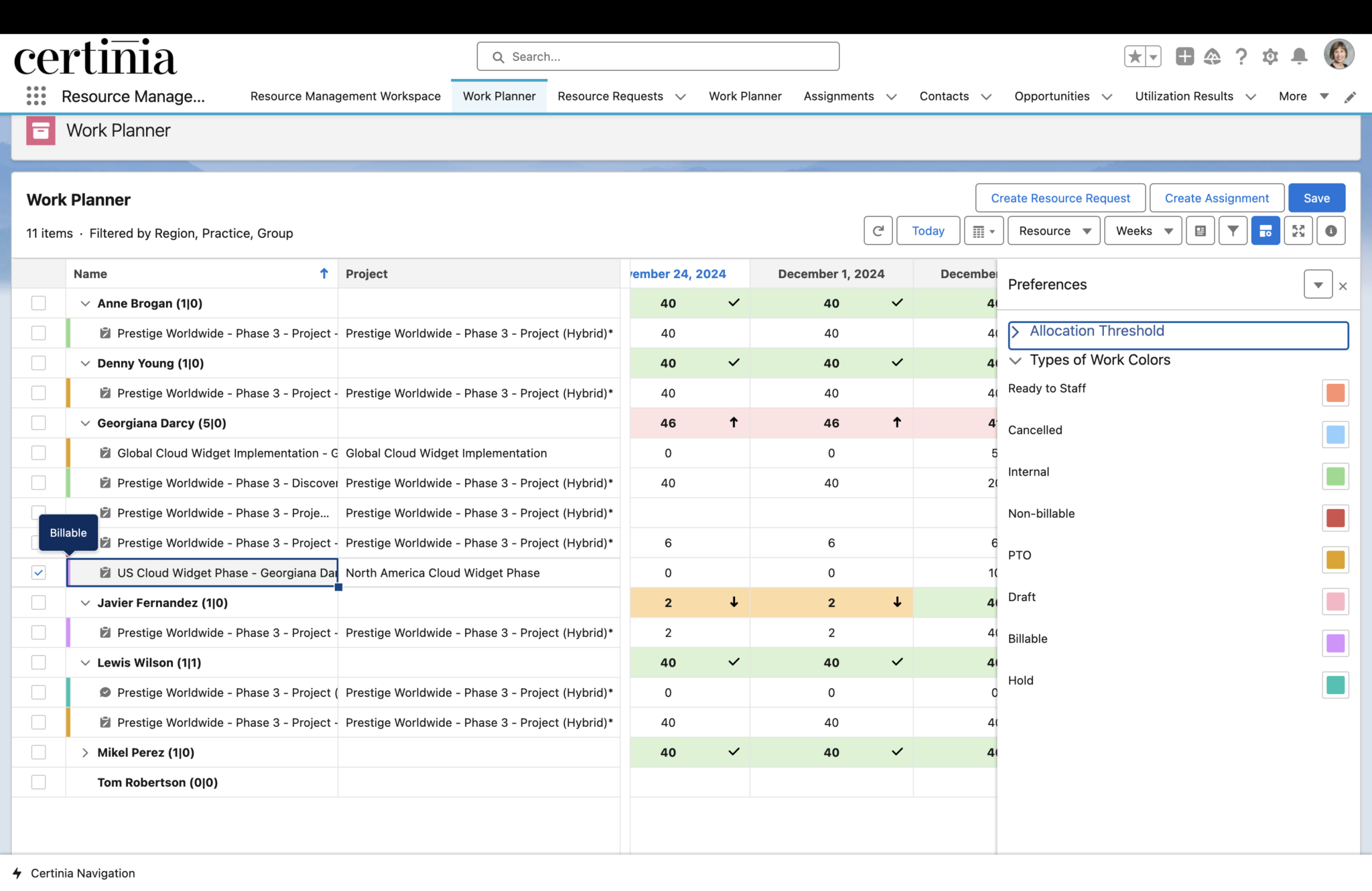The width and height of the screenshot is (1372, 891).
Task: Expand Work Planner to full screen view
Action: click(1298, 230)
